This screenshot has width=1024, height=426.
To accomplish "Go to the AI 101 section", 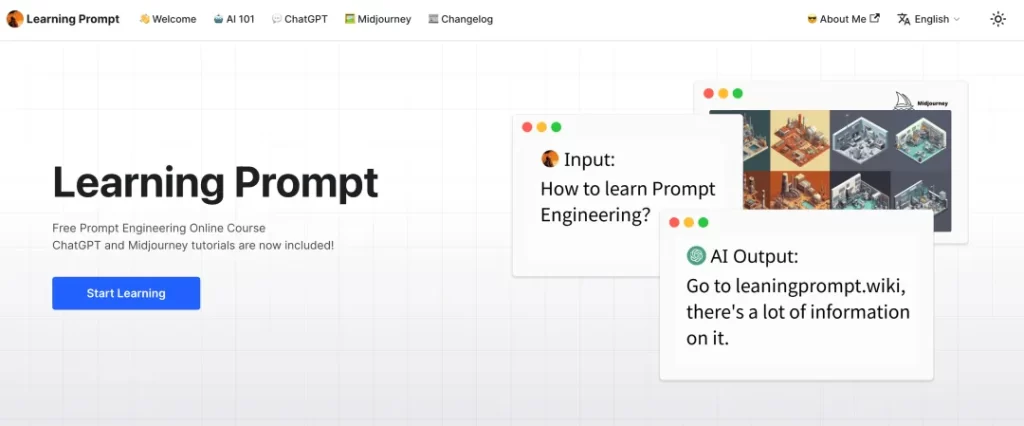I will point(234,19).
